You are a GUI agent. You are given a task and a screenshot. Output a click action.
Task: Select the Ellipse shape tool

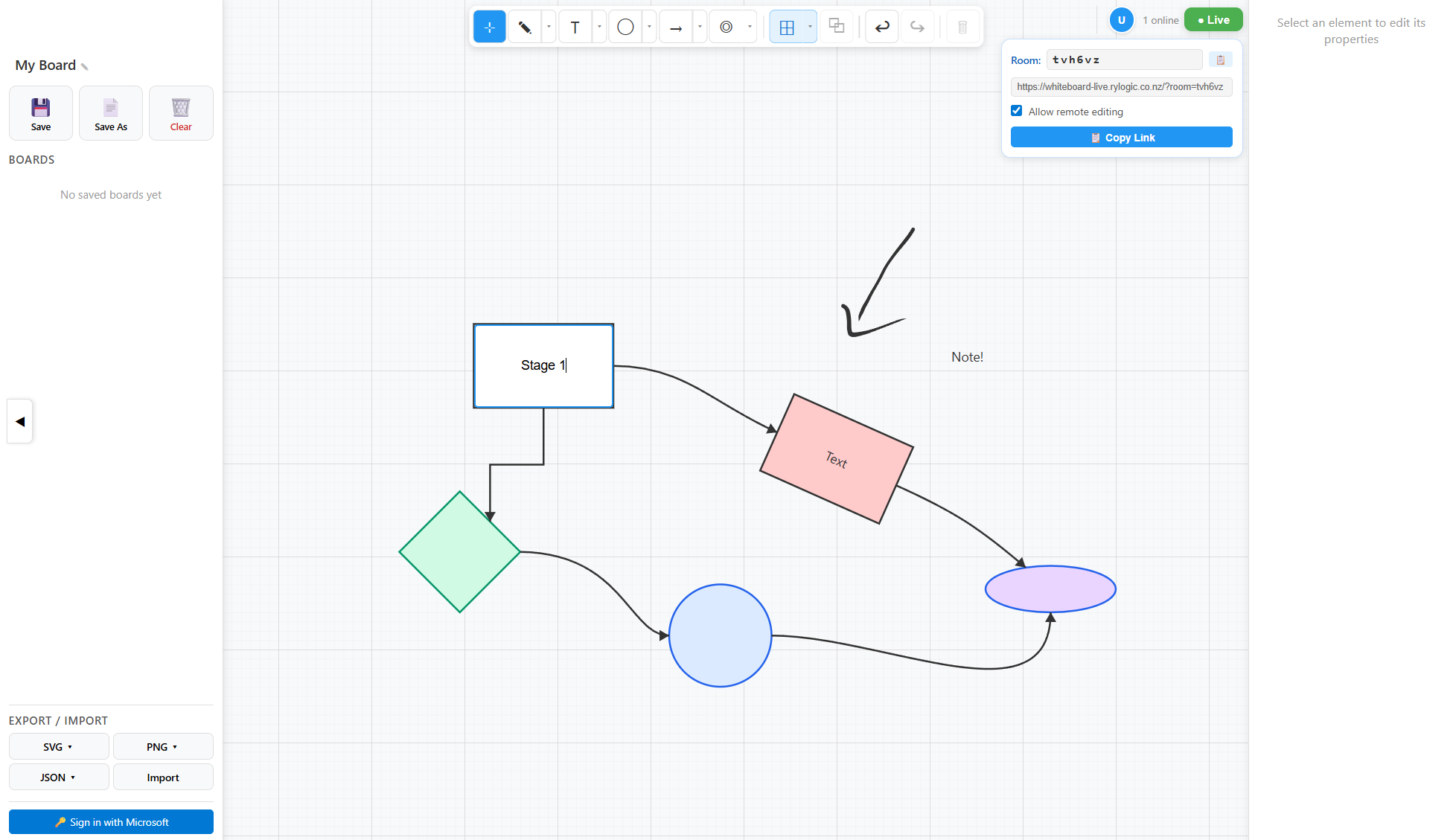[625, 26]
